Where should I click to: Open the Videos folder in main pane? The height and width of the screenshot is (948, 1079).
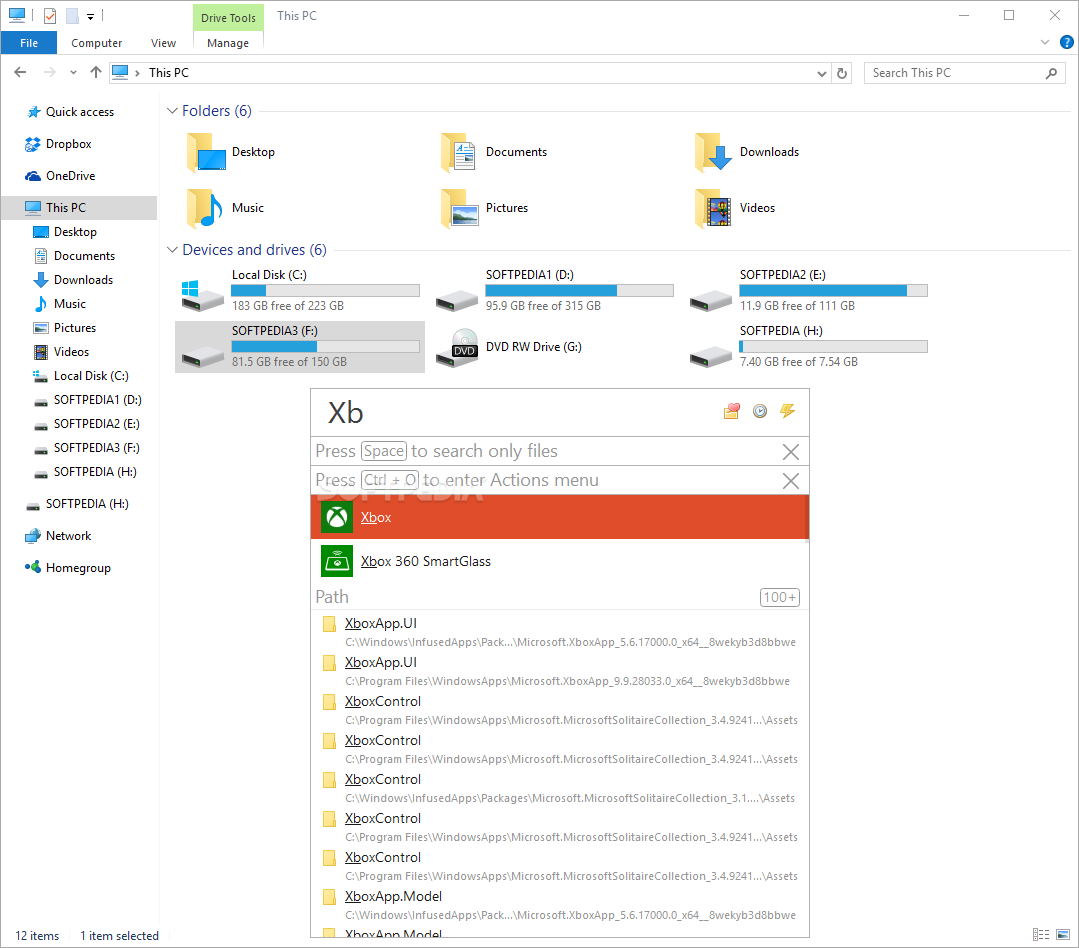click(x=736, y=208)
